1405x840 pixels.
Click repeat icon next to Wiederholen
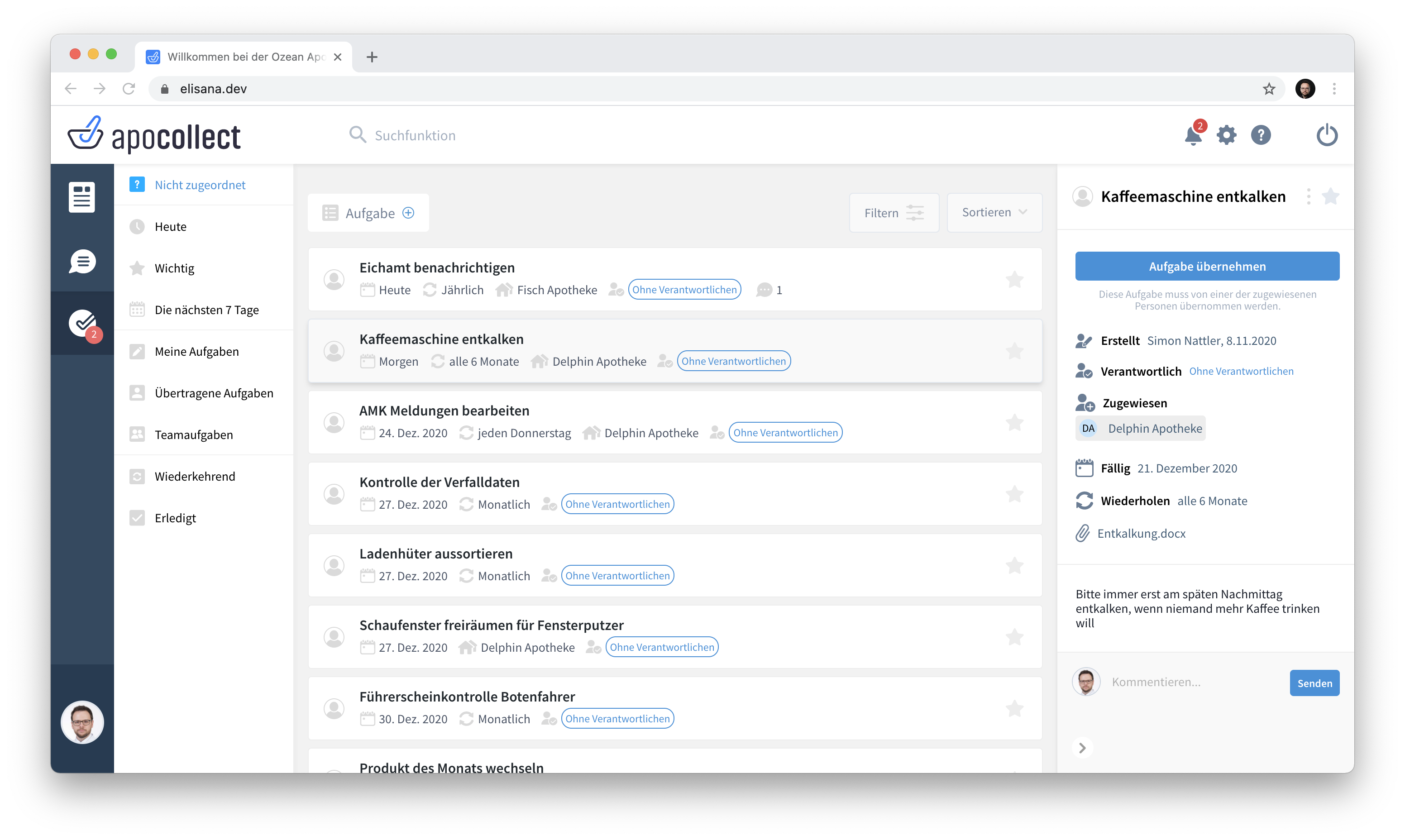(1084, 501)
